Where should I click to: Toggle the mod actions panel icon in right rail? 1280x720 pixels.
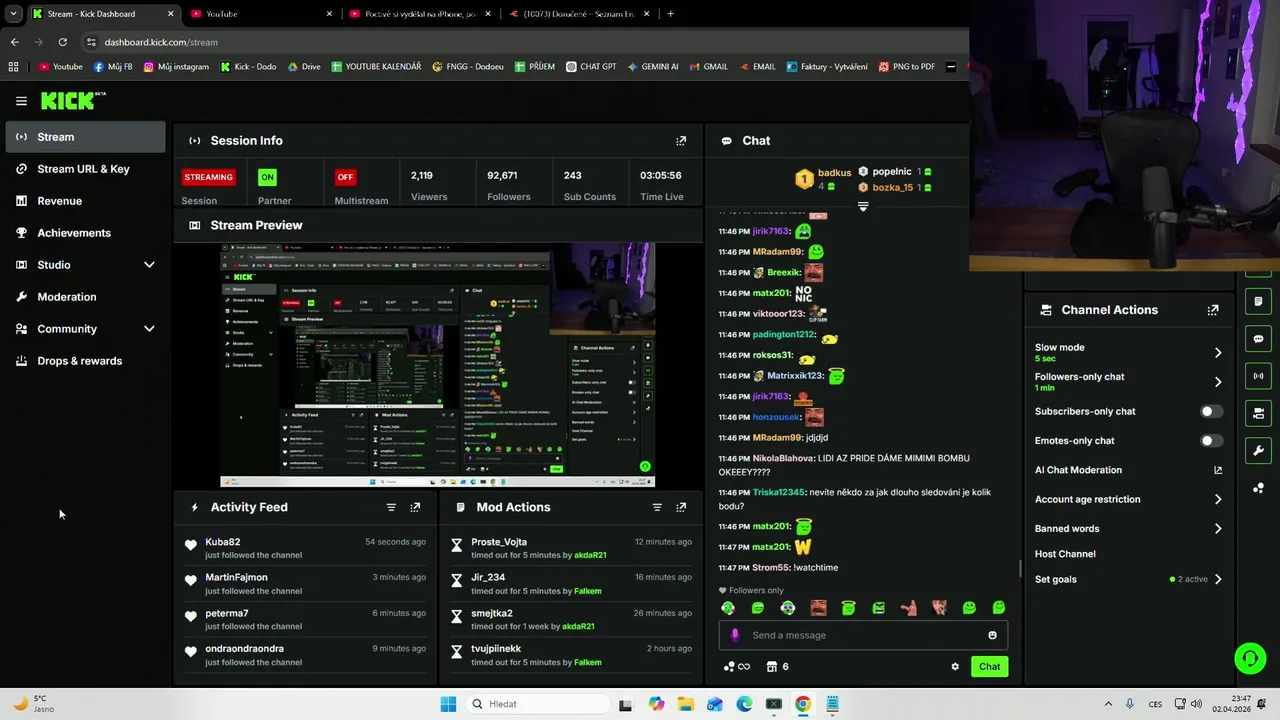click(x=1258, y=302)
